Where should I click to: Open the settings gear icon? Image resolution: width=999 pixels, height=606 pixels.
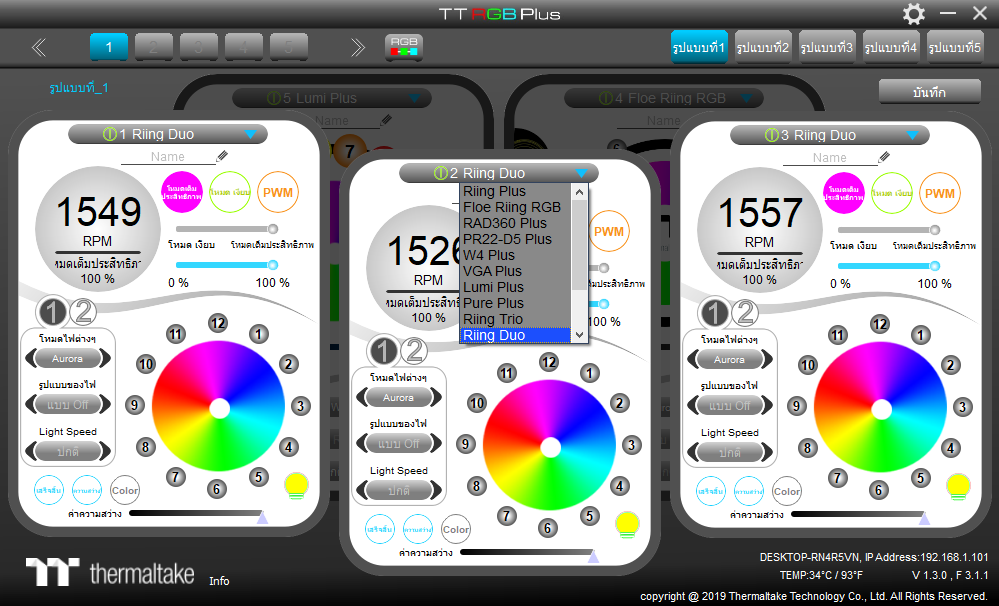click(914, 14)
